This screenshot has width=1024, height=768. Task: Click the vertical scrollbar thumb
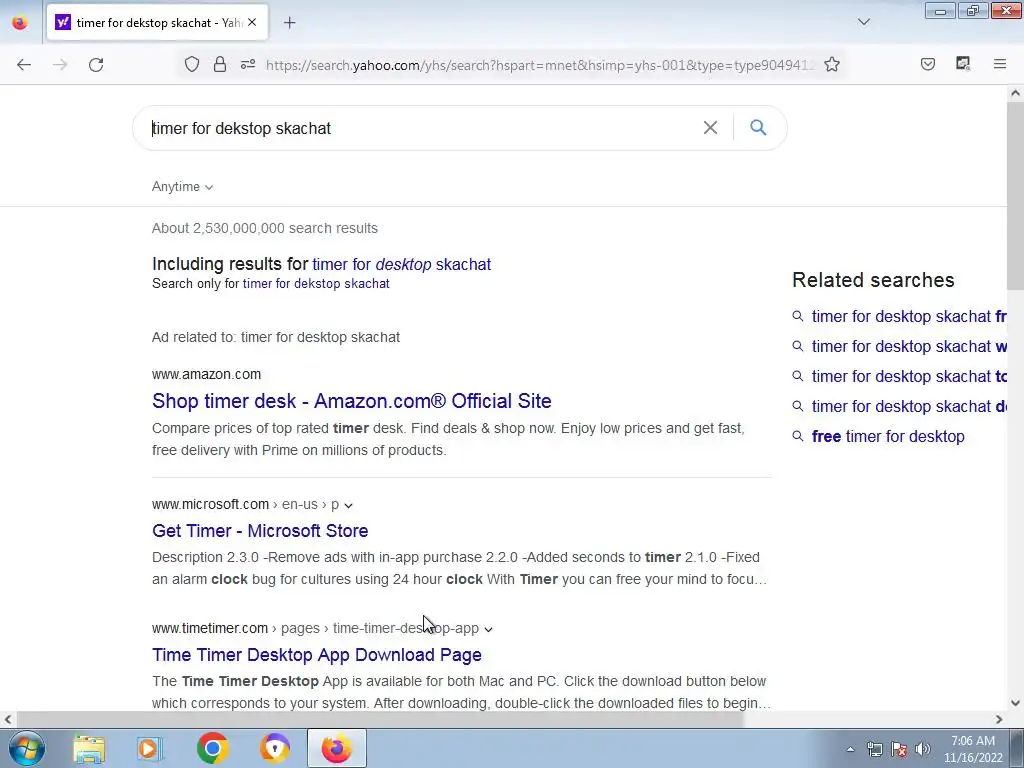(1016, 195)
